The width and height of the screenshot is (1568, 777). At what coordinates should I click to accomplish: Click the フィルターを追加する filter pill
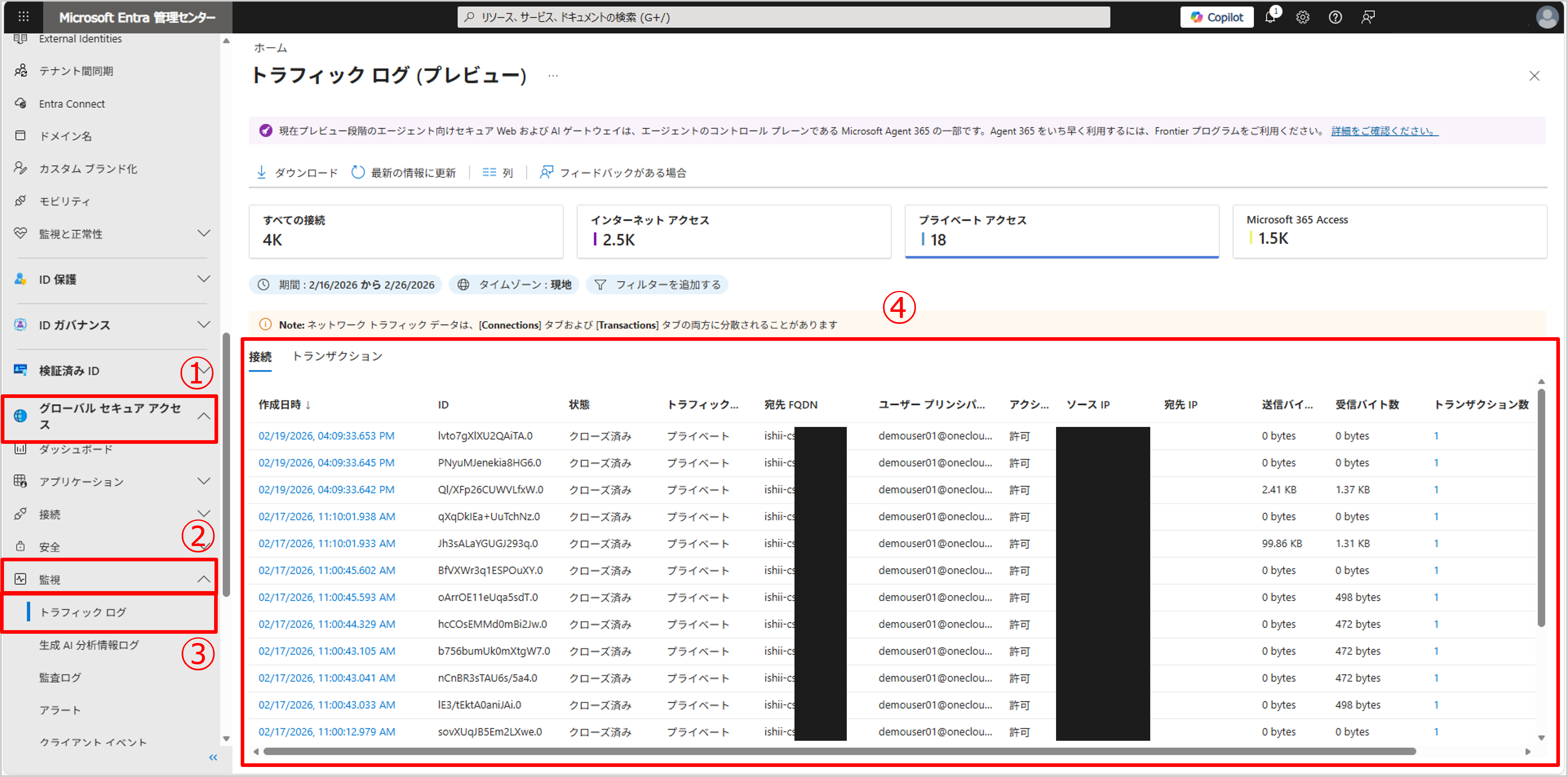(657, 285)
